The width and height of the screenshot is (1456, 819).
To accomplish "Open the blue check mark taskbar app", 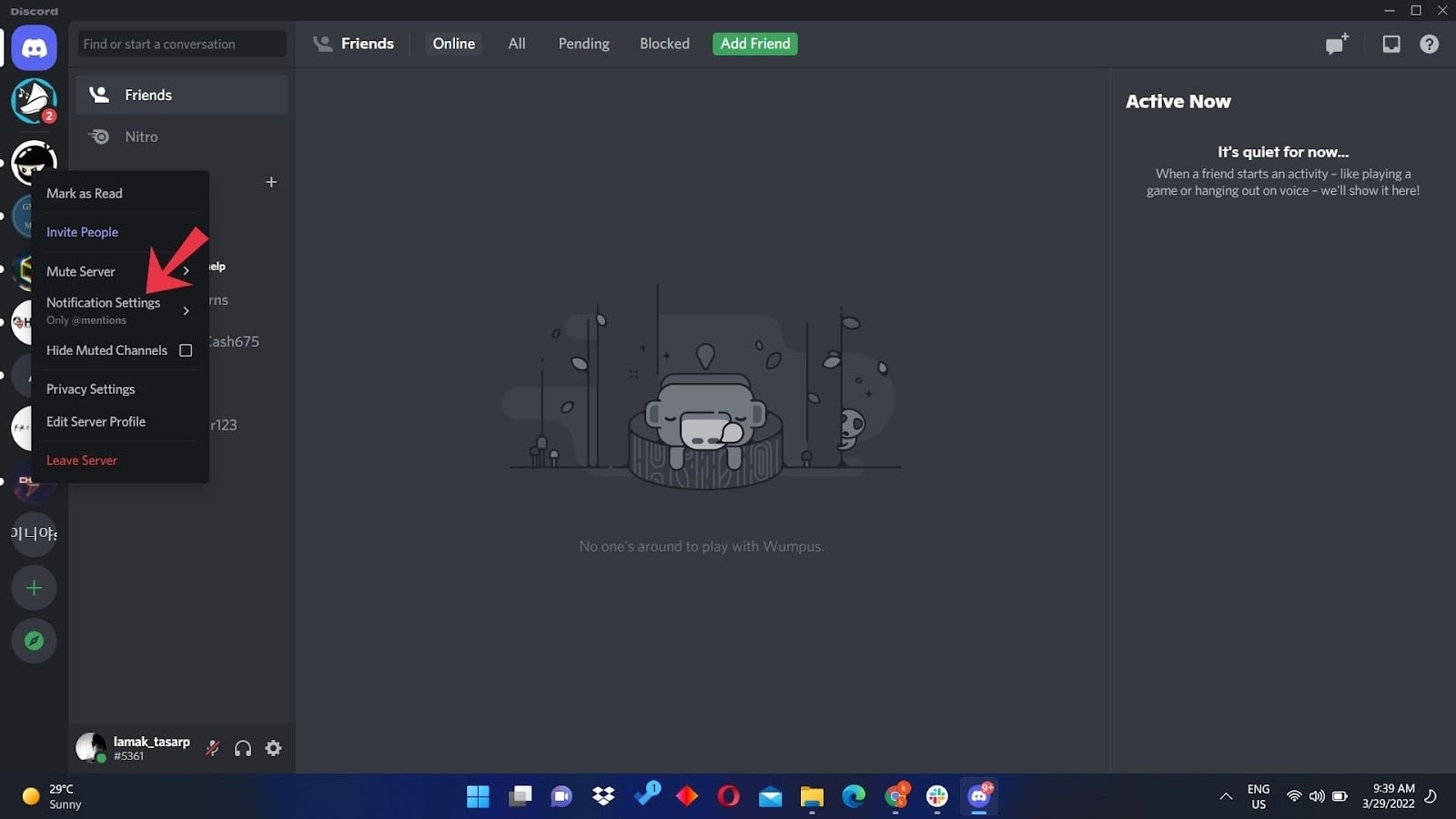I will [646, 794].
